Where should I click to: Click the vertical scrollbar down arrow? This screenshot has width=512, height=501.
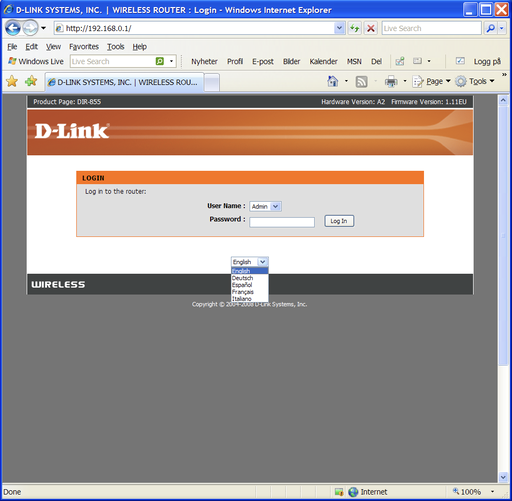coord(503,477)
